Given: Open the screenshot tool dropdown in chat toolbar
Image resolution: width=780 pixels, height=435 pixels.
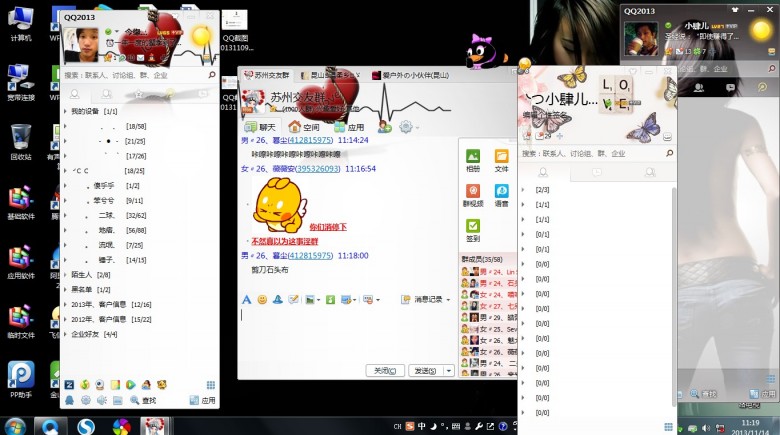Looking at the screenshot, I should click(x=355, y=300).
